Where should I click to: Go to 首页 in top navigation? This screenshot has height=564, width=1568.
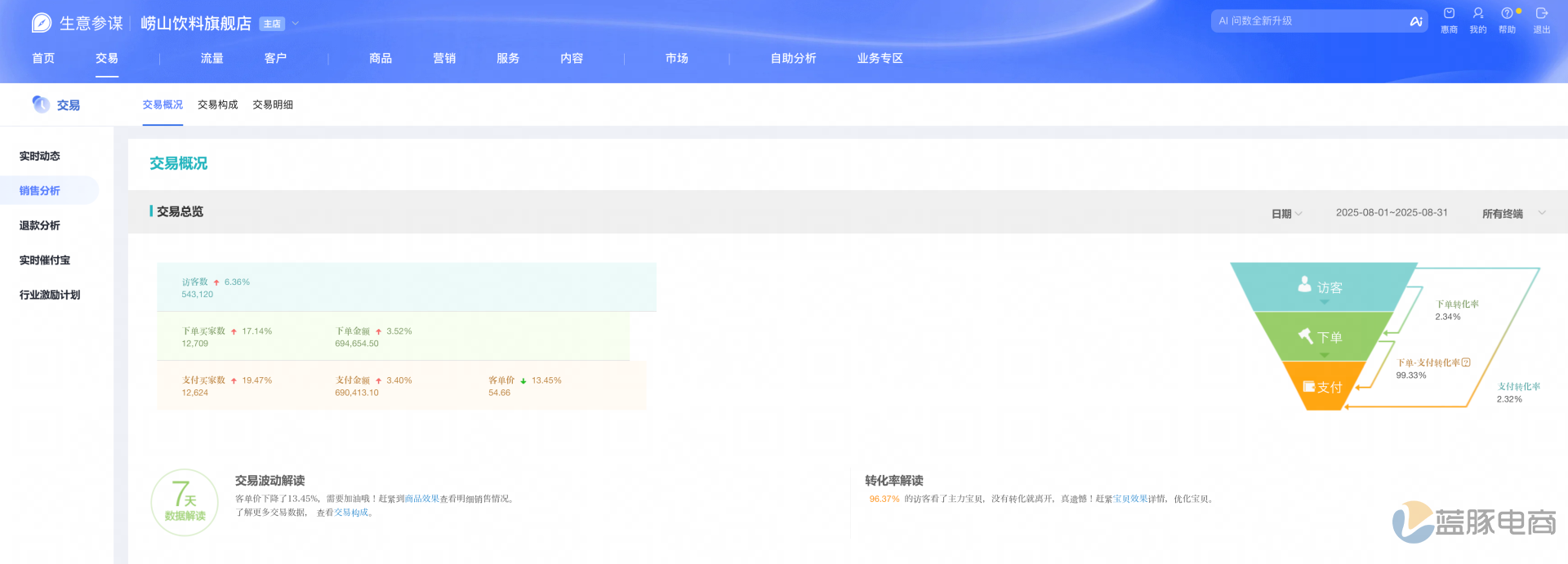(x=43, y=58)
